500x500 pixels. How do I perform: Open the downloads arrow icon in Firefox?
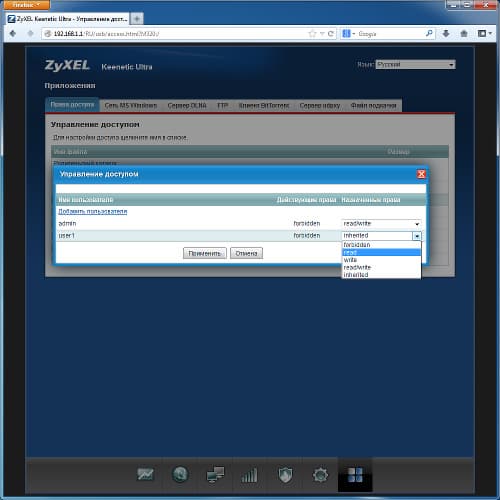[x=446, y=33]
